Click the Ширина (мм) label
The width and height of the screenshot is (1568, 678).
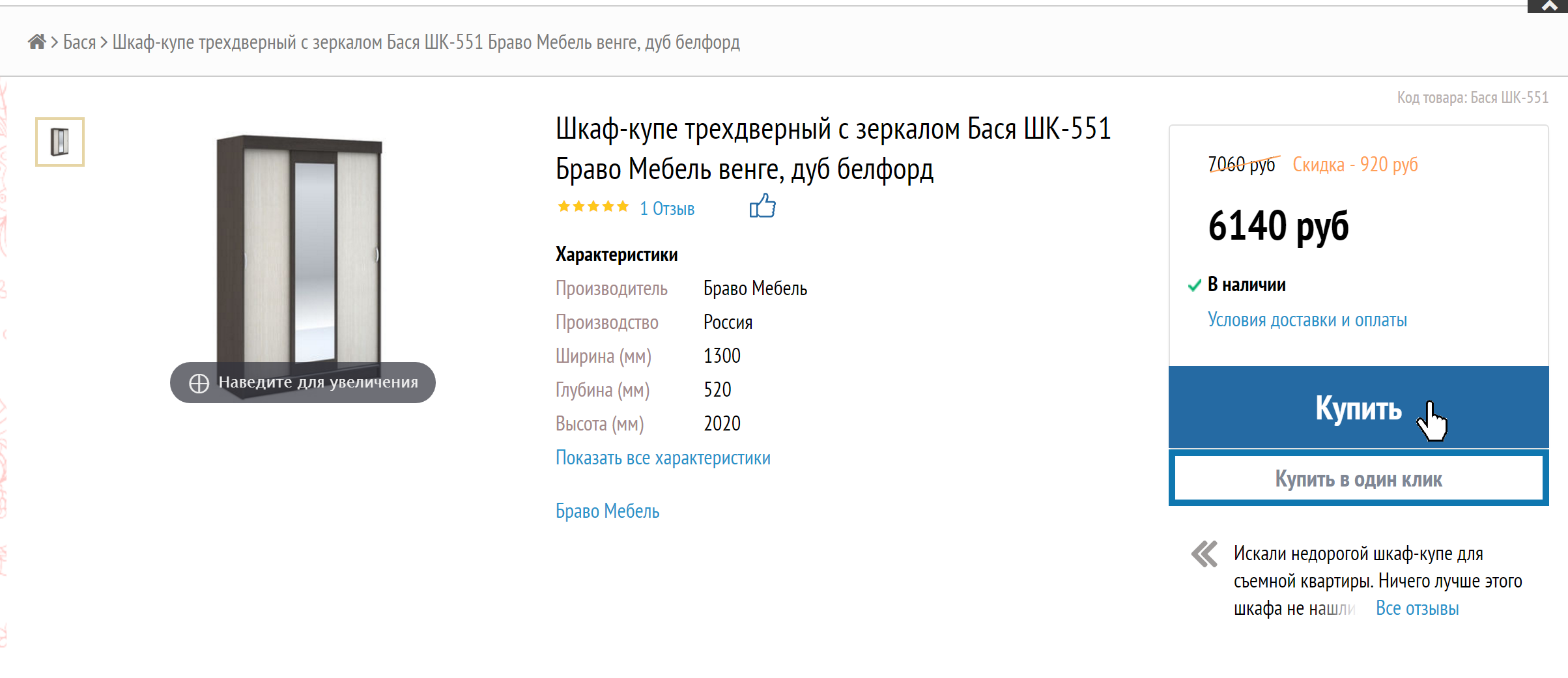pos(603,356)
